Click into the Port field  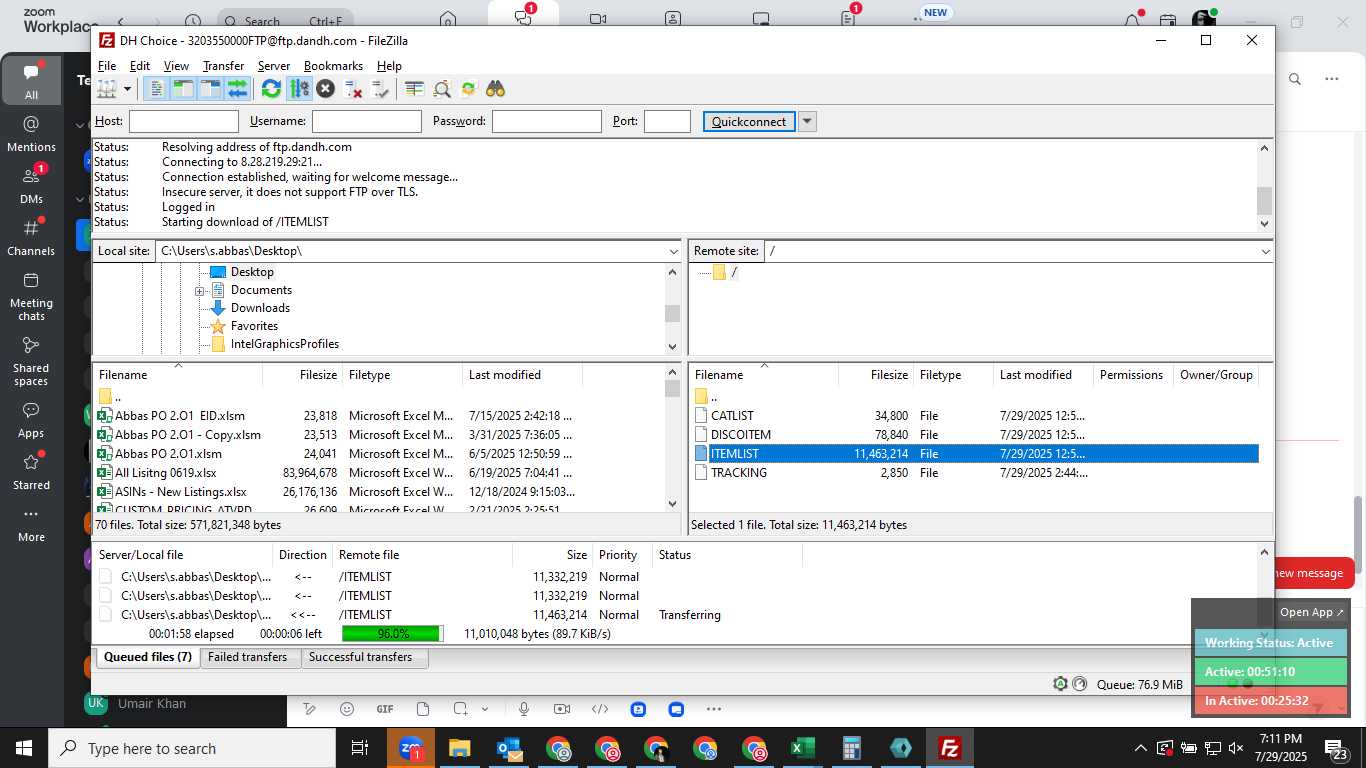[667, 121]
